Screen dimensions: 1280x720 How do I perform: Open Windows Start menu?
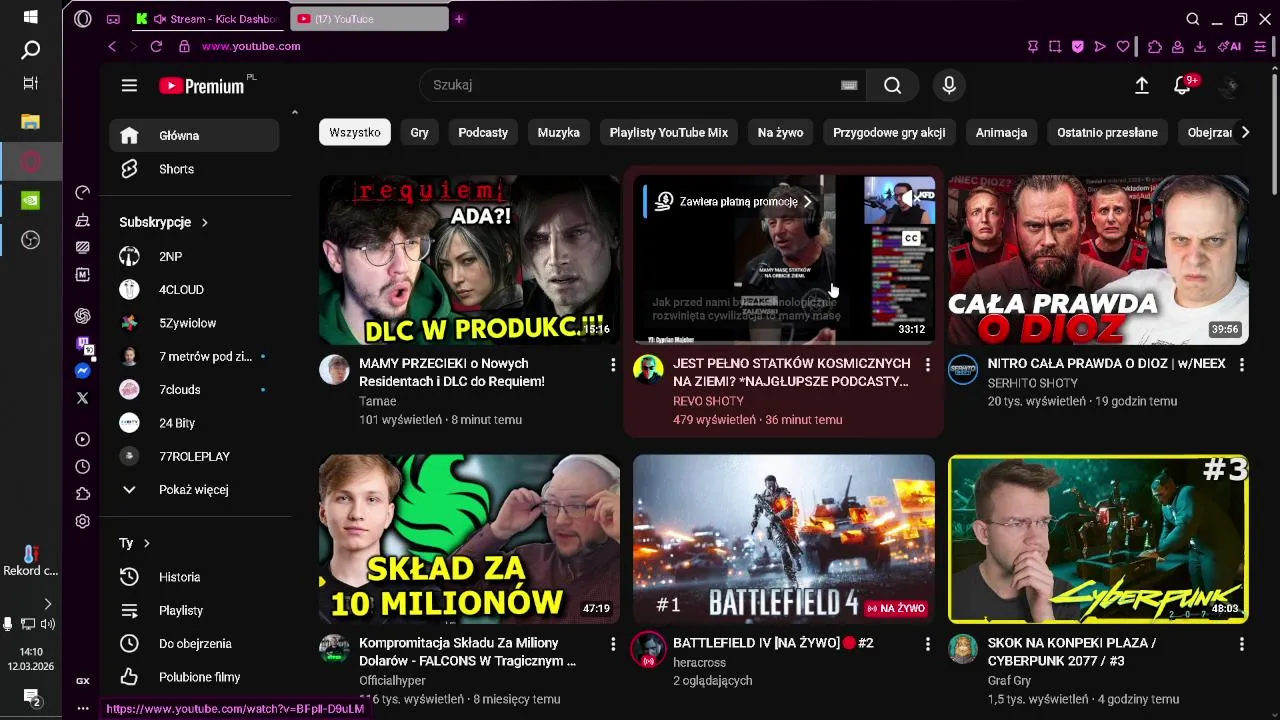coord(30,18)
